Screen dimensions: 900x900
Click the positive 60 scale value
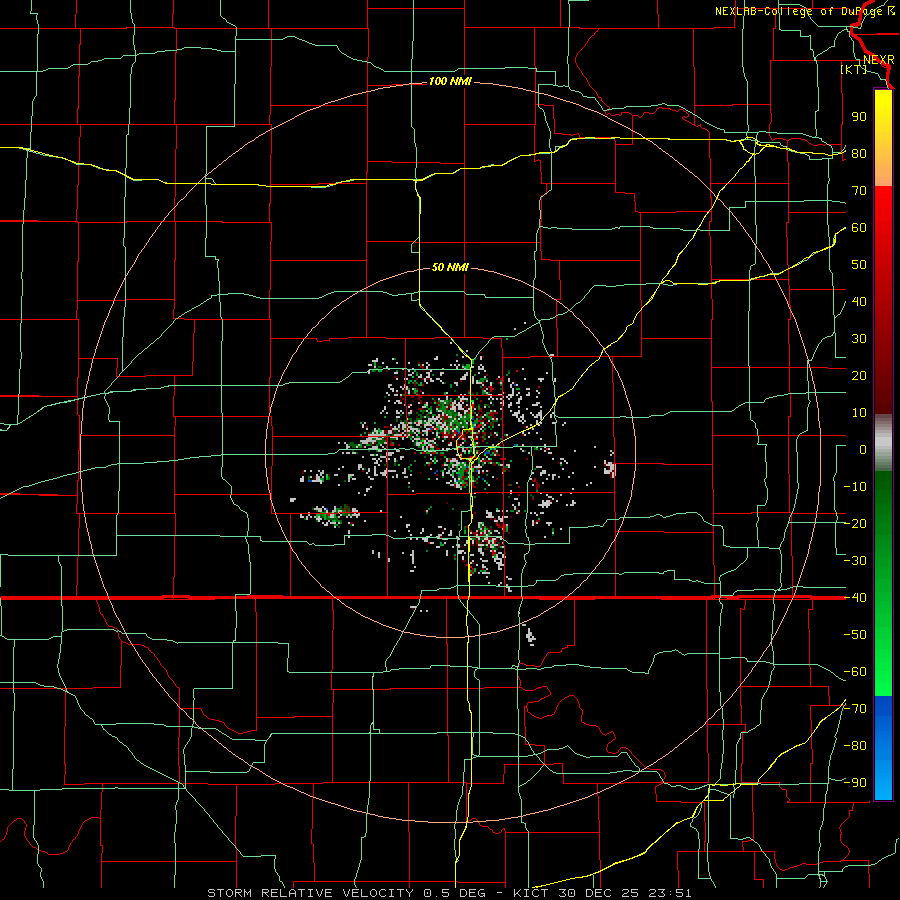tap(859, 228)
